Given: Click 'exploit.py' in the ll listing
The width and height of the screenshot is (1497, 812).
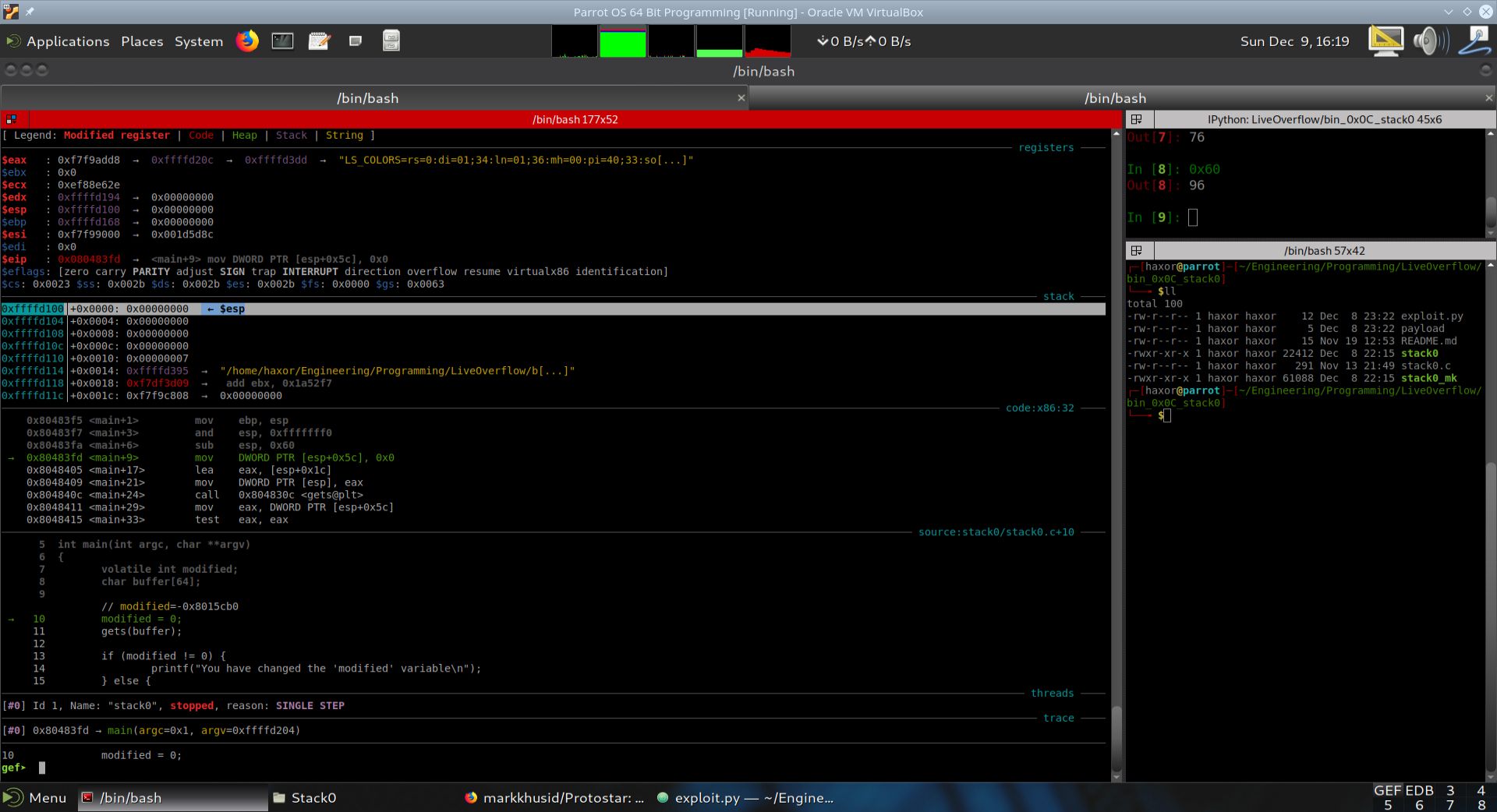Looking at the screenshot, I should click(x=1432, y=316).
